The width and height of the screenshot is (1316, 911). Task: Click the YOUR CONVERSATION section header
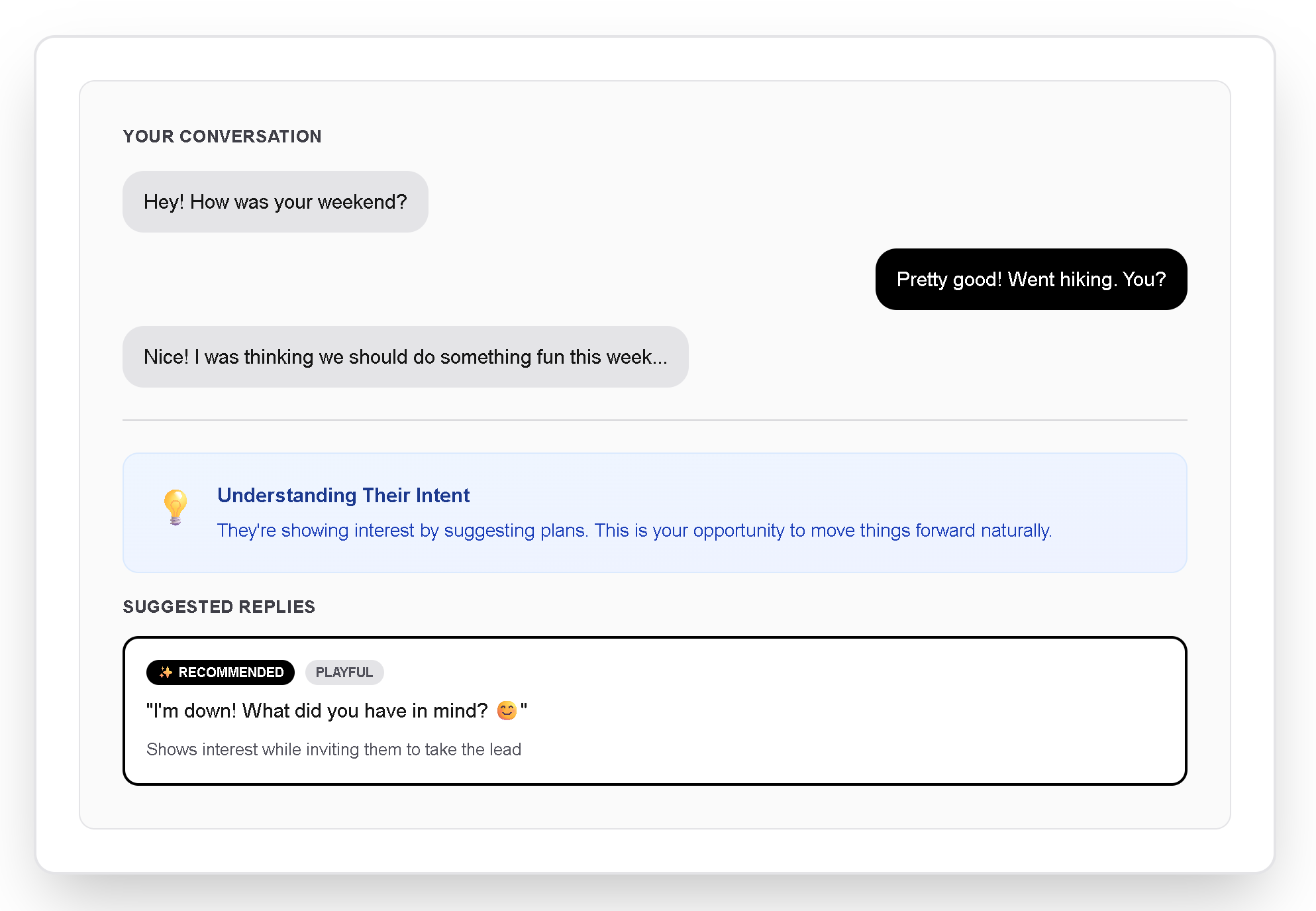click(222, 136)
